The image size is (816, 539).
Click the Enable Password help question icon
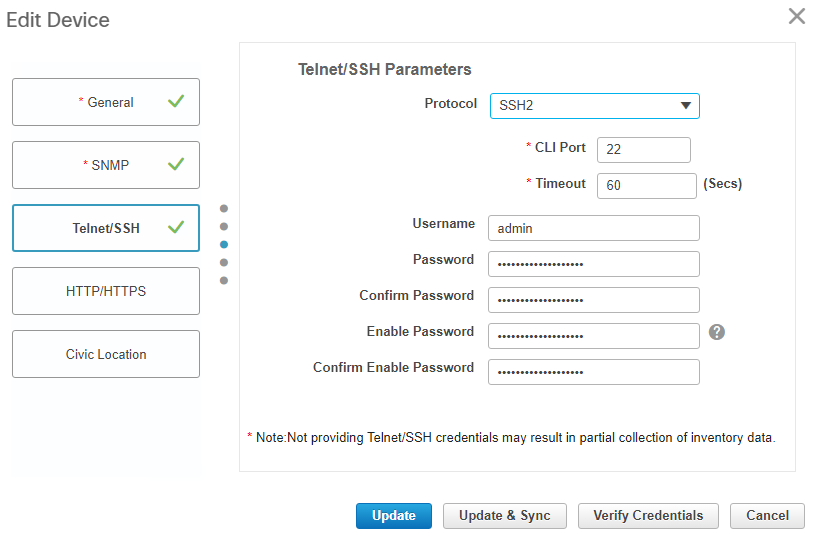716,332
